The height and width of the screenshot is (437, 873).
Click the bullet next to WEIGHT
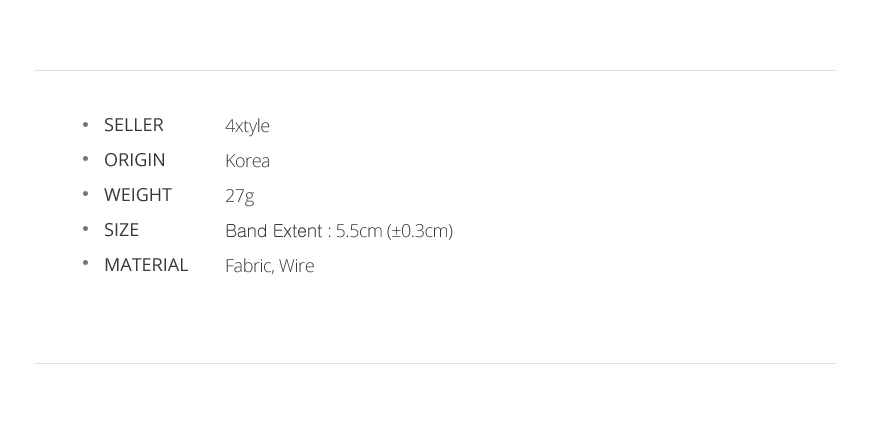[x=85, y=194]
